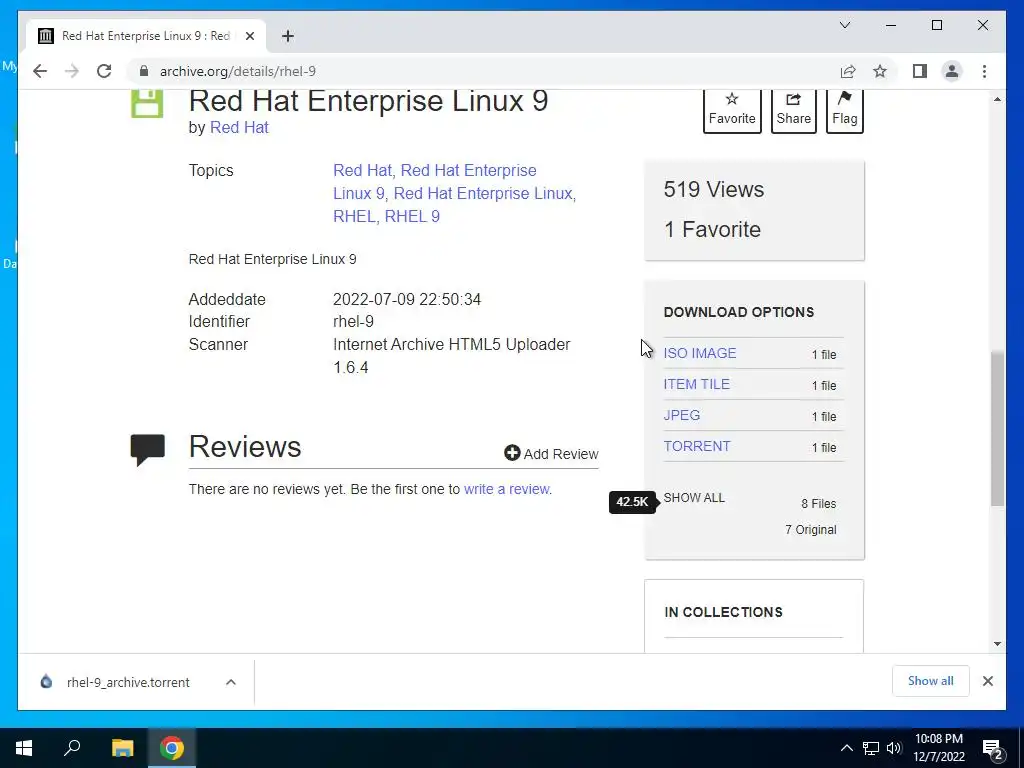Download the ISO IMAGE file
This screenshot has height=768, width=1024.
click(699, 353)
